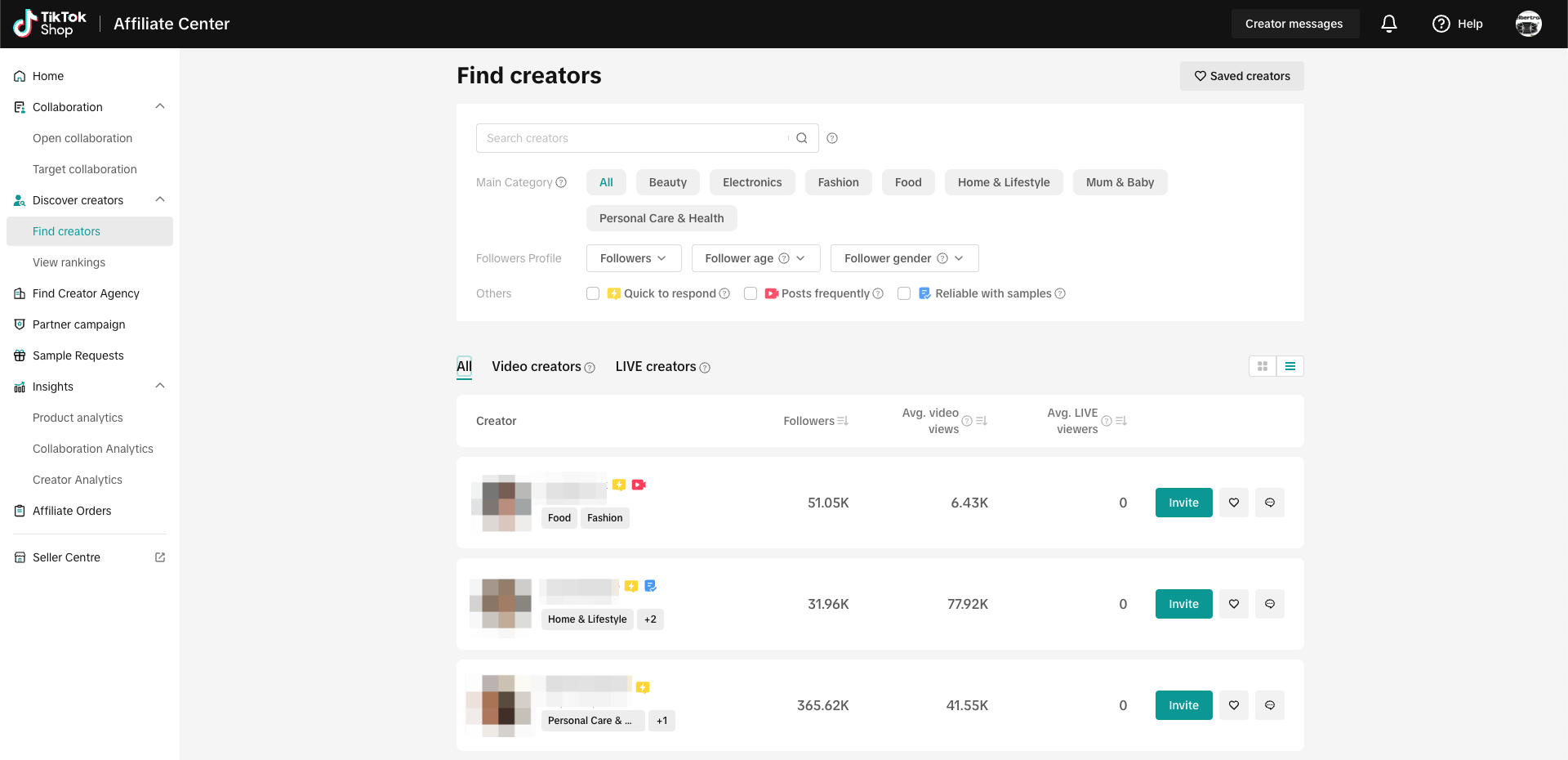
Task: Open the notifications bell
Action: 1388,24
